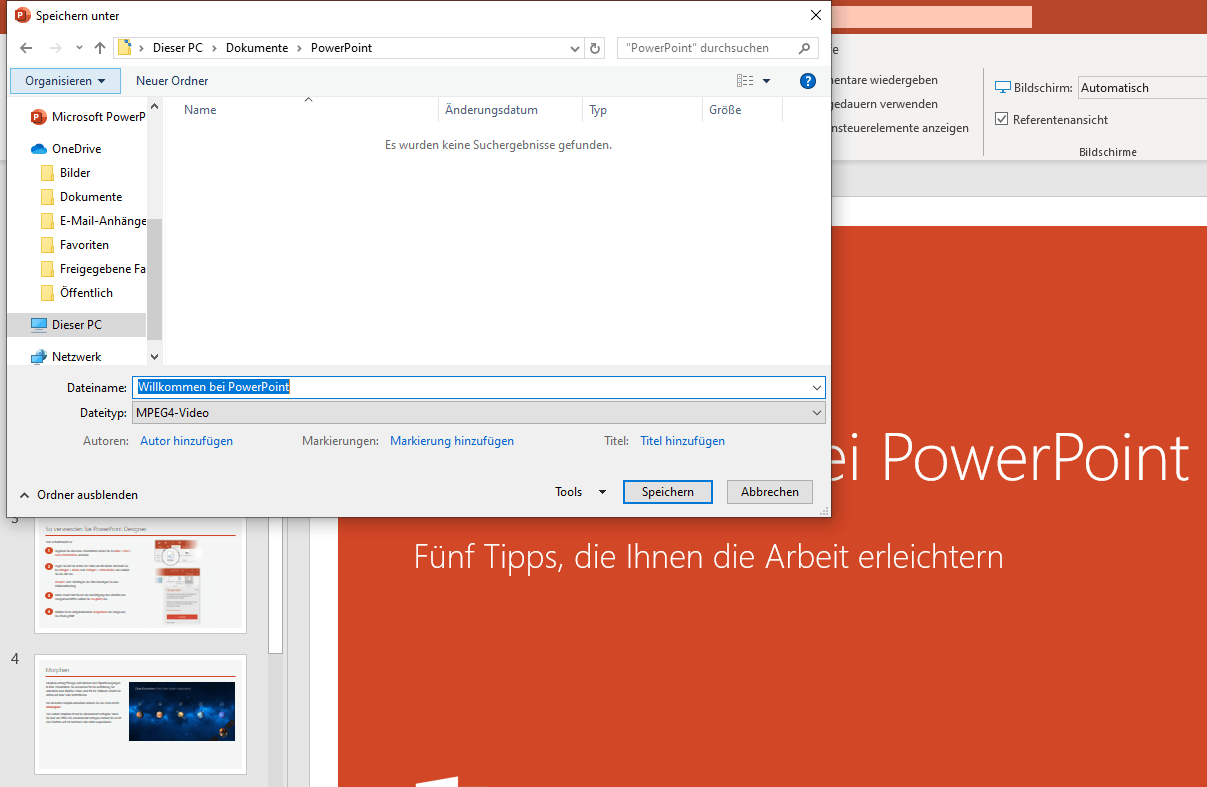This screenshot has width=1207, height=787.
Task: Click navigation pane scroll down arrow
Action: point(154,356)
